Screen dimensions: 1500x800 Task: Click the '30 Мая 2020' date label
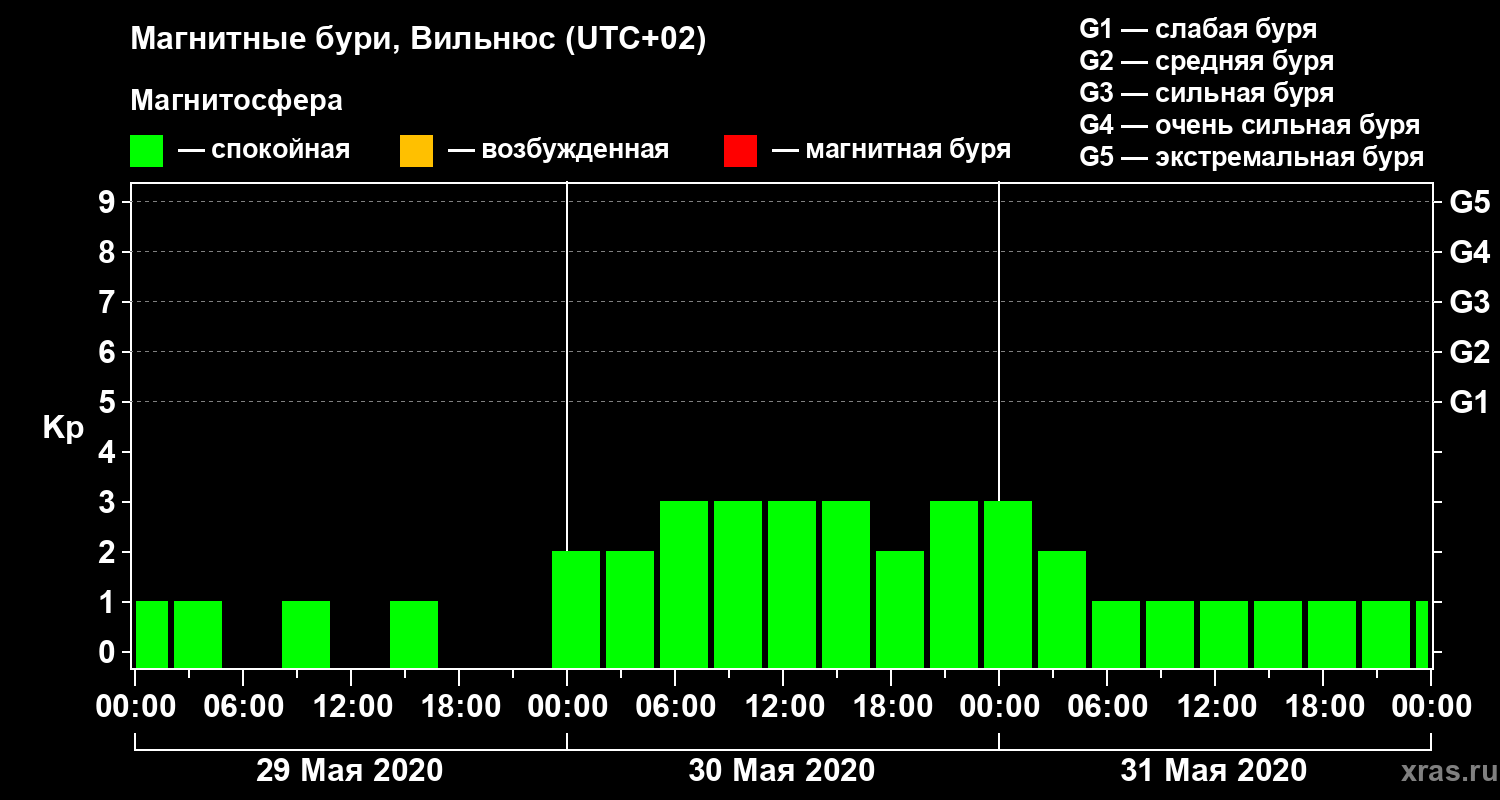click(x=782, y=770)
